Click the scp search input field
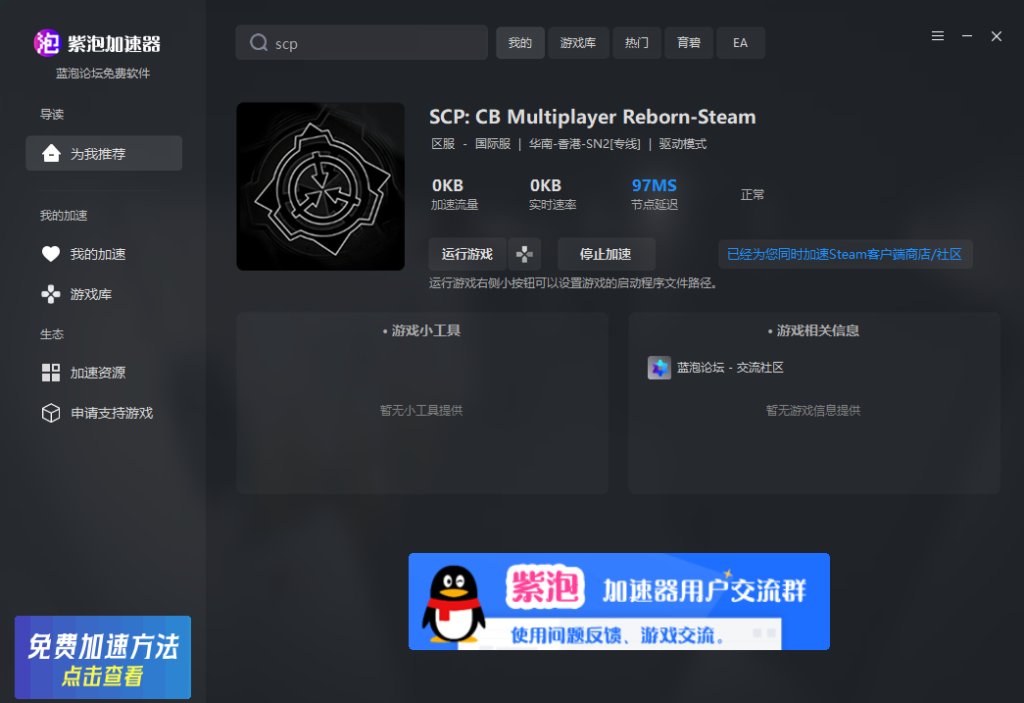Image resolution: width=1024 pixels, height=703 pixels. click(x=361, y=42)
